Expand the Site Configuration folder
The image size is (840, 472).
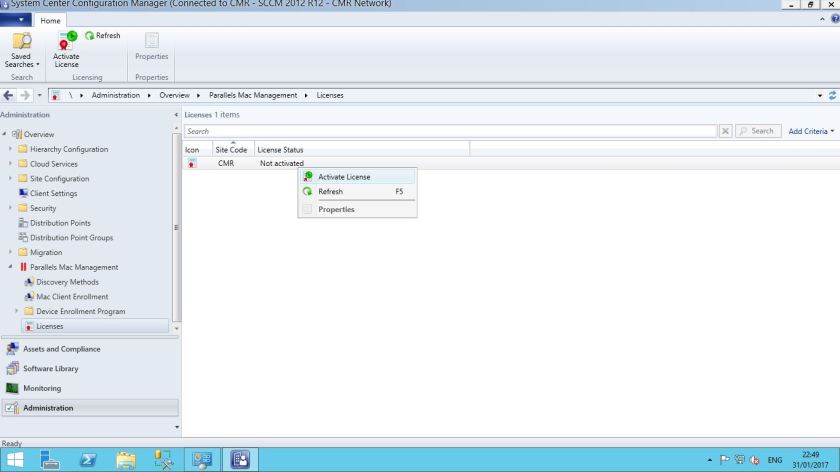click(x=10, y=179)
